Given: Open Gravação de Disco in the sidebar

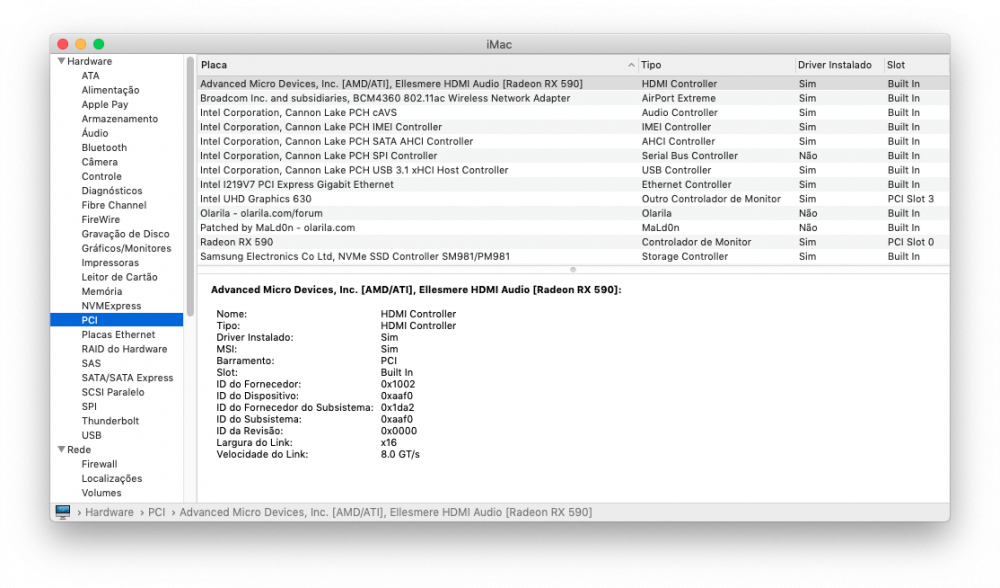Looking at the screenshot, I should (x=125, y=234).
